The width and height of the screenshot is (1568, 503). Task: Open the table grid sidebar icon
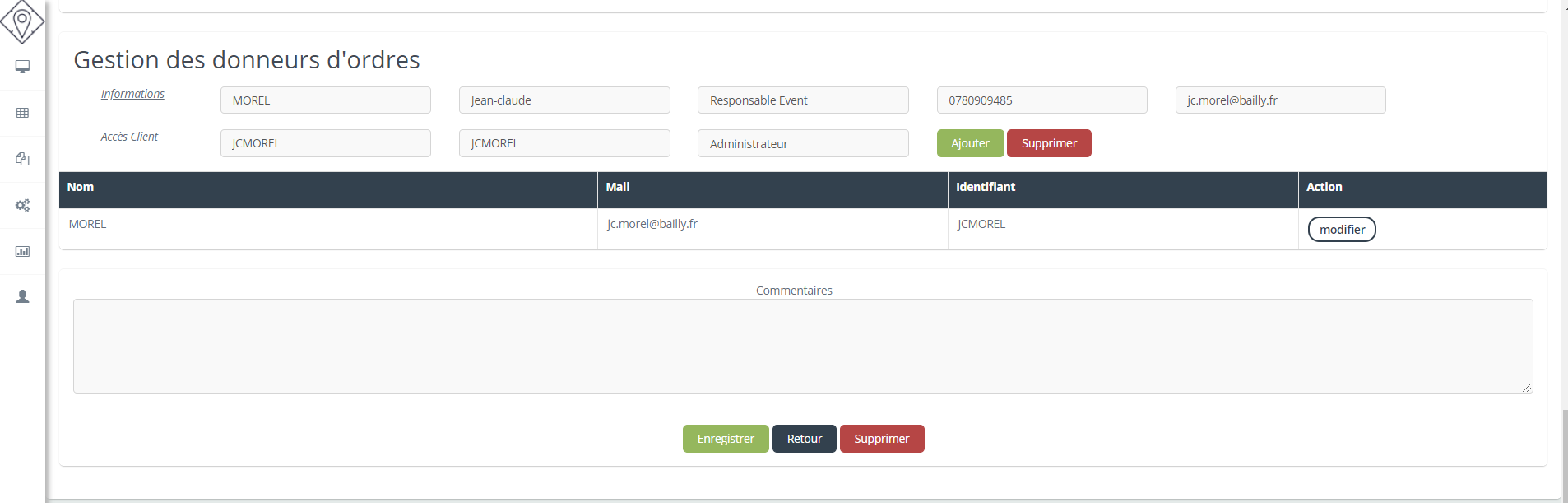[x=22, y=113]
